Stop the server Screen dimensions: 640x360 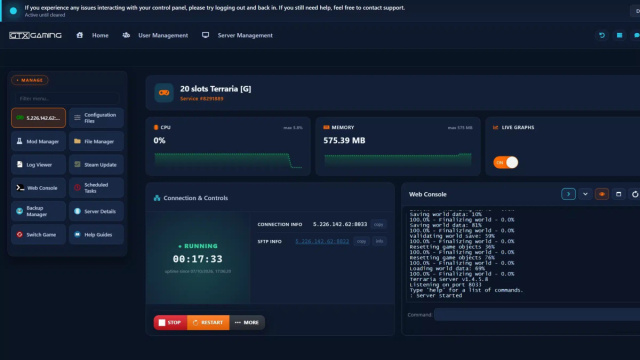[170, 322]
